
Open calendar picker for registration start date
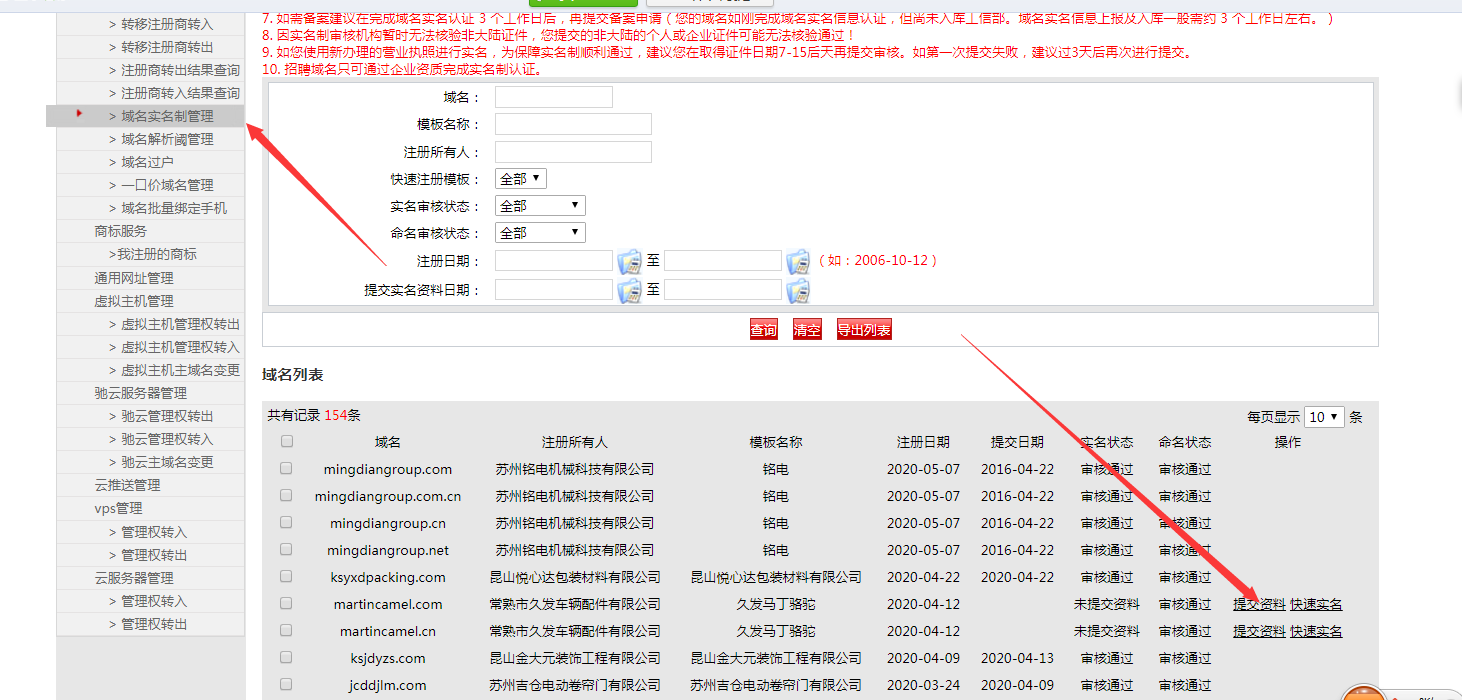coord(629,262)
